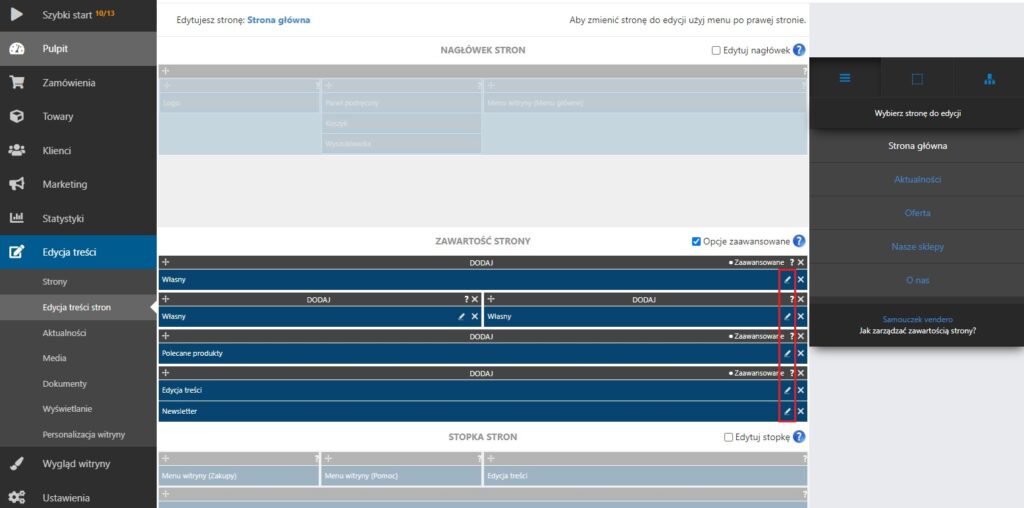The width and height of the screenshot is (1024, 508).
Task: Uncheck the Opcje zaawansowane checkbox
Action: click(696, 241)
